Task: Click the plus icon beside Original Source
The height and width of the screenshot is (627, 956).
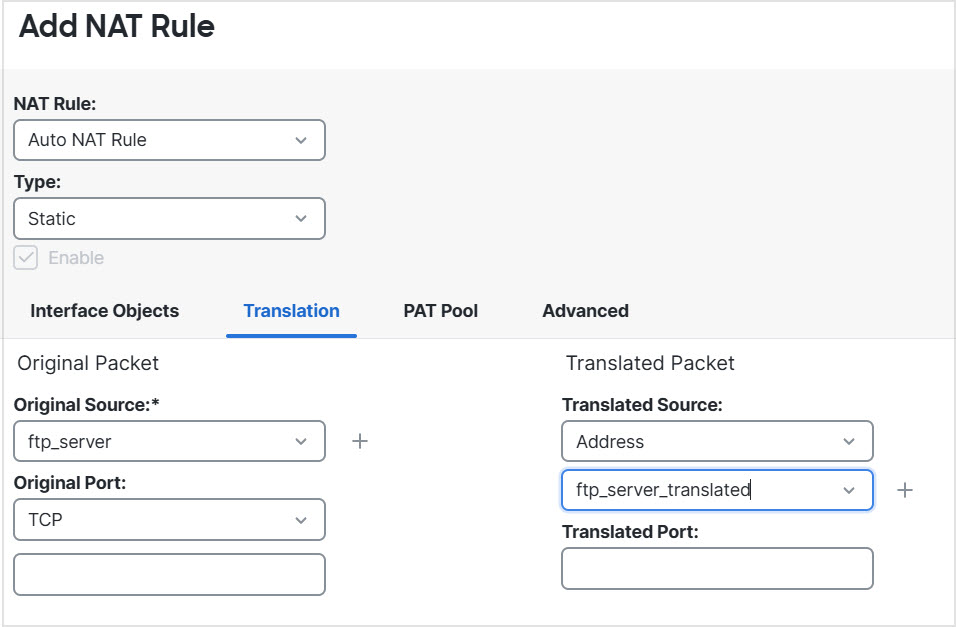Action: coord(360,441)
